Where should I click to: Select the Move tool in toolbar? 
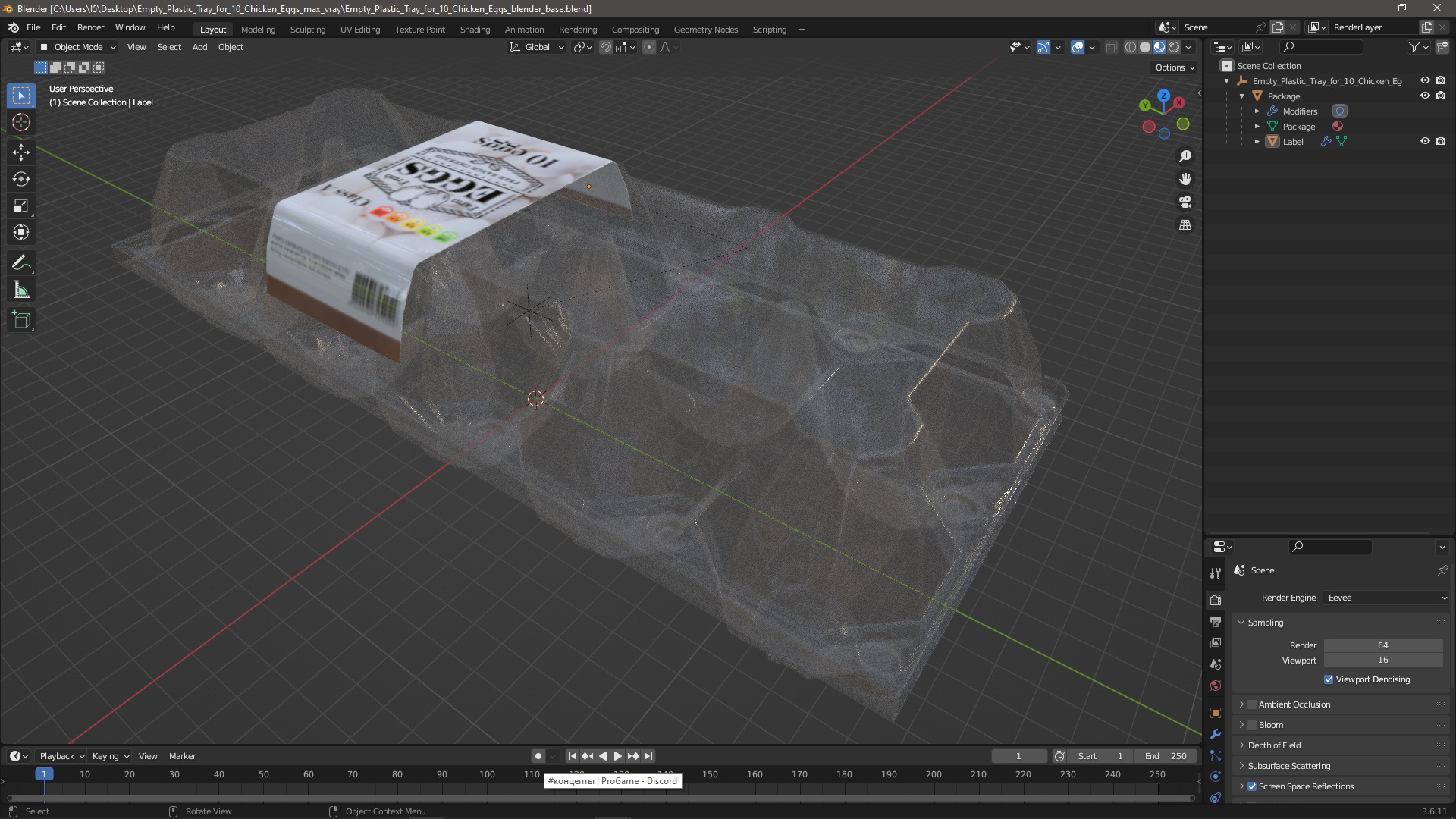[20, 152]
